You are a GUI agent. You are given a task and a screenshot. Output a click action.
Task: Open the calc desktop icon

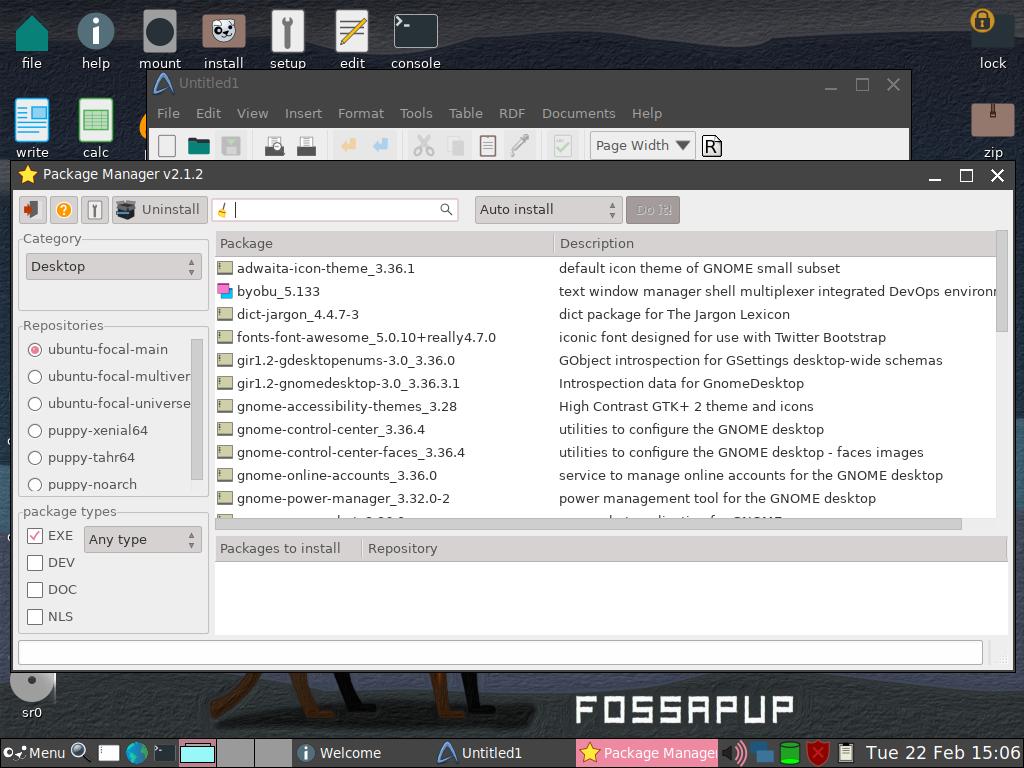pos(95,129)
